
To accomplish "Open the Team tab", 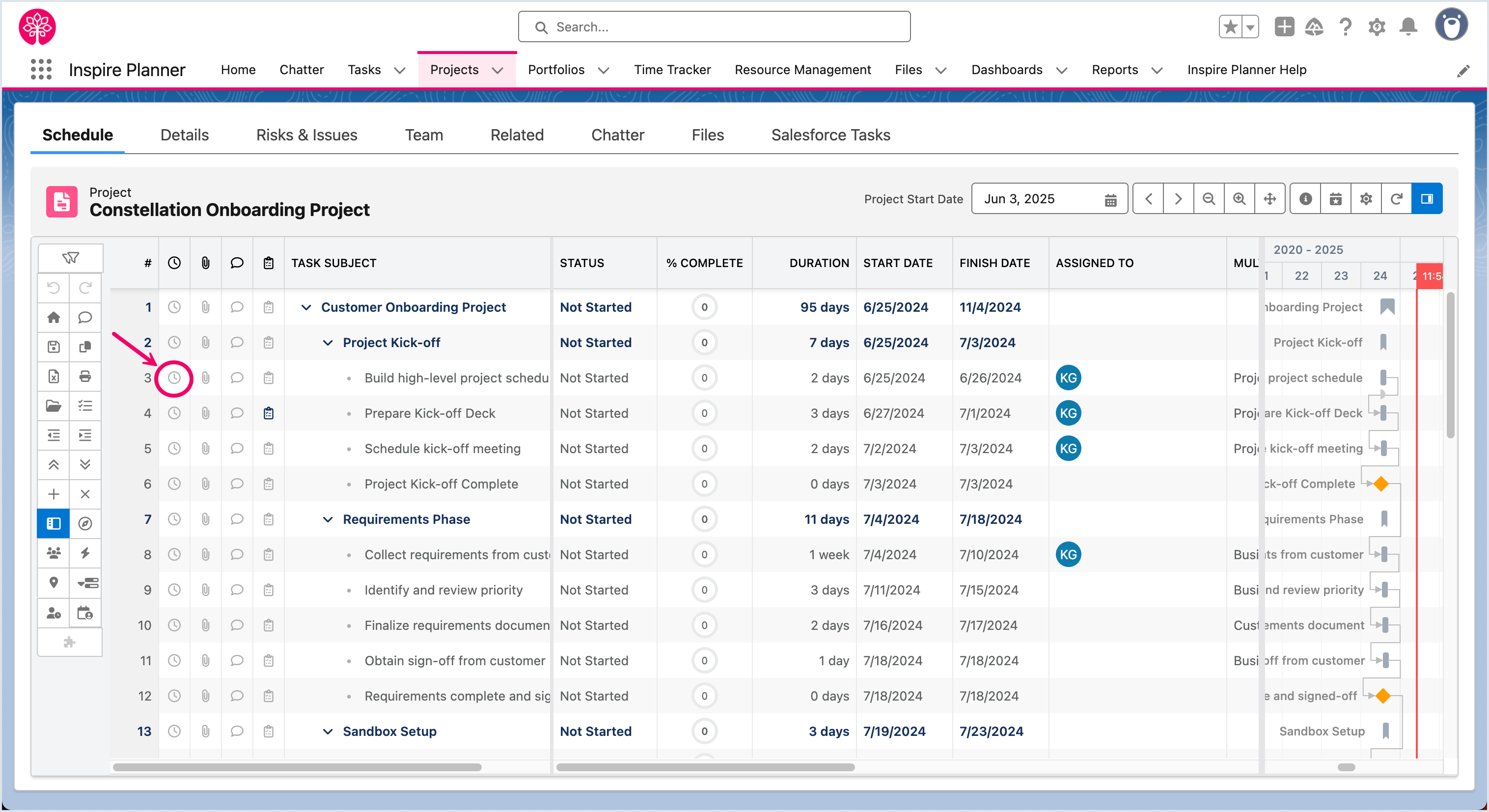I will [x=424, y=135].
